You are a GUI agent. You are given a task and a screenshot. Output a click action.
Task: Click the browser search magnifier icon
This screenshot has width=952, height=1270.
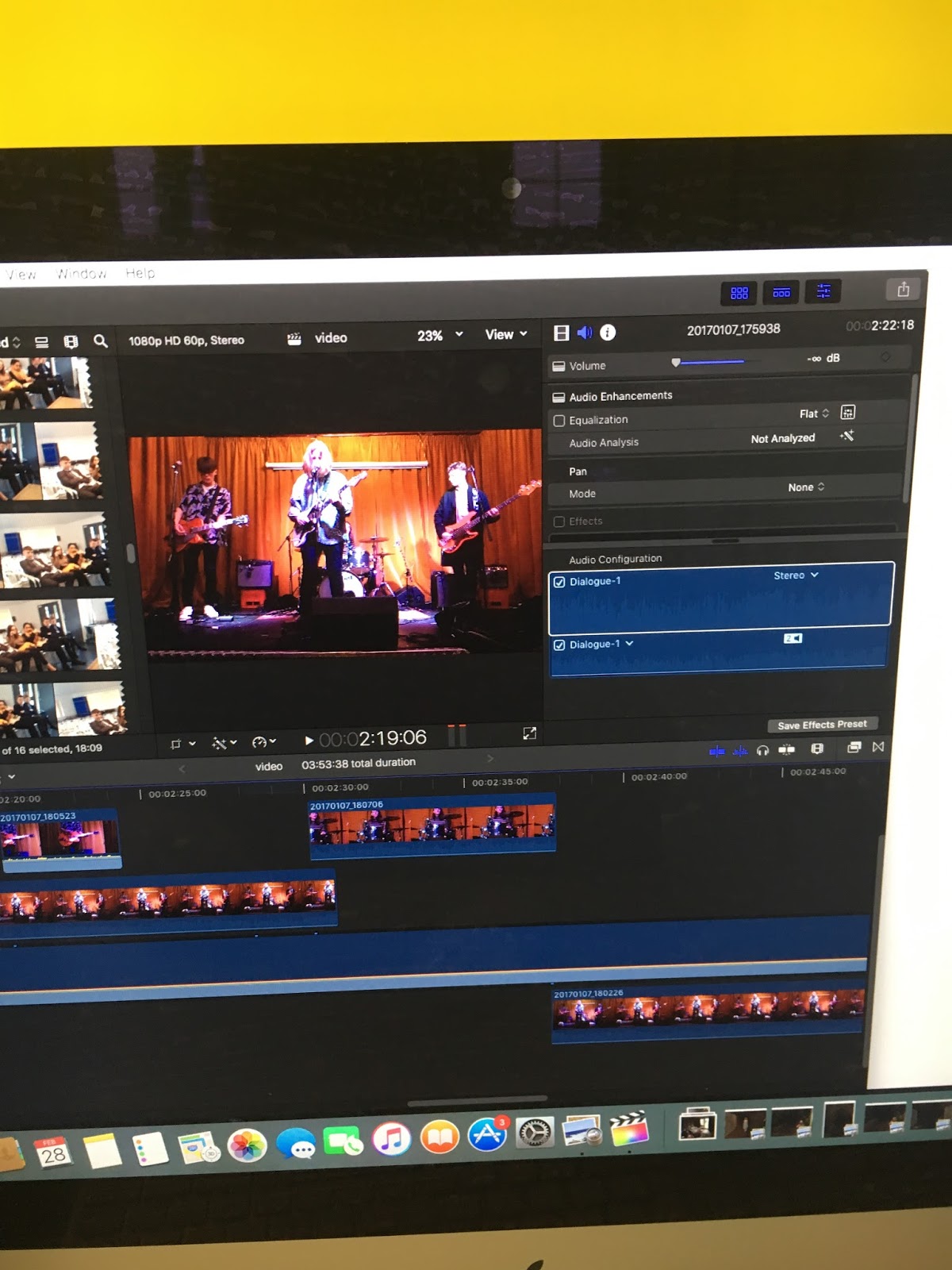(100, 341)
